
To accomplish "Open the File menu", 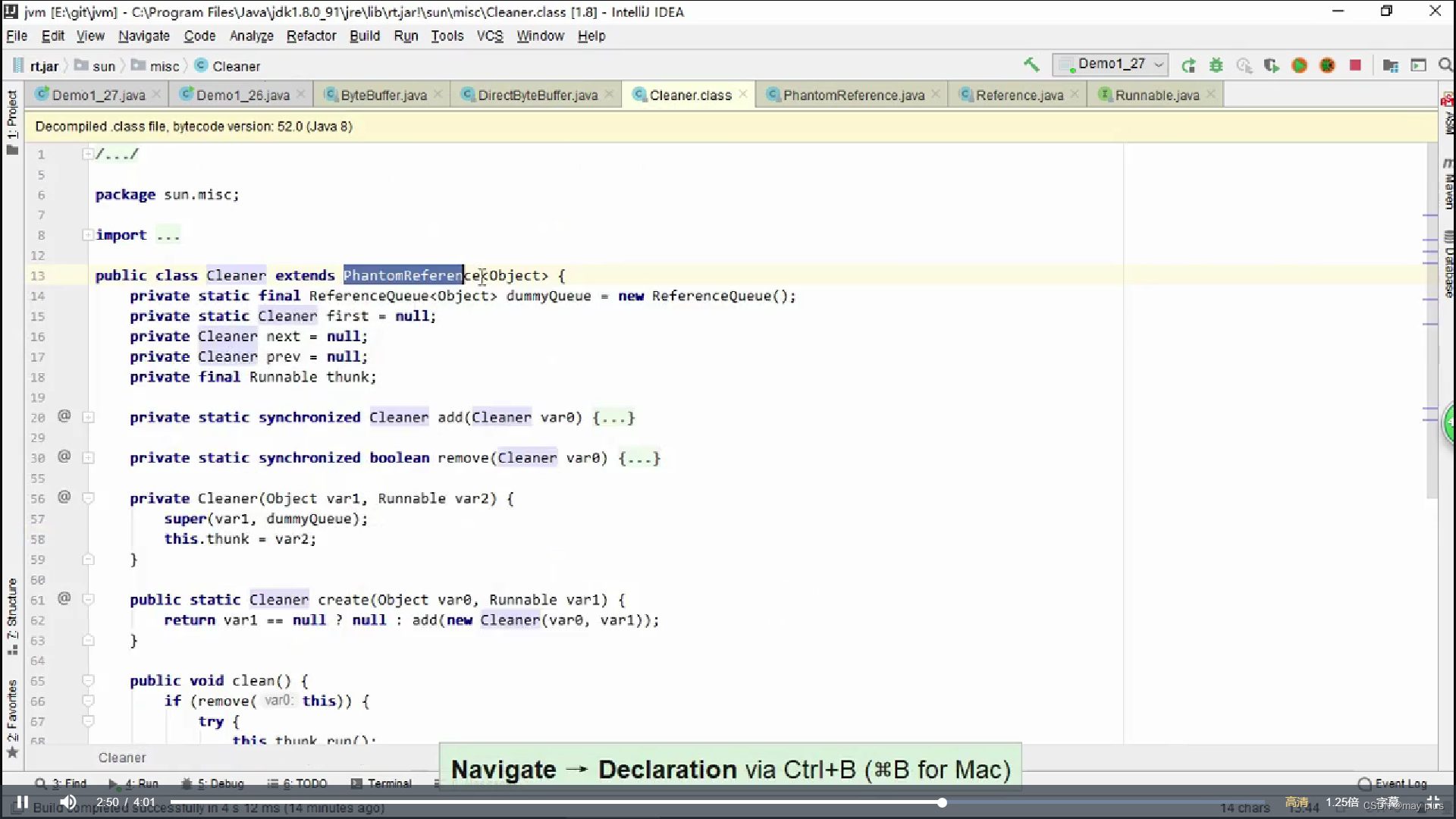I will click(17, 36).
